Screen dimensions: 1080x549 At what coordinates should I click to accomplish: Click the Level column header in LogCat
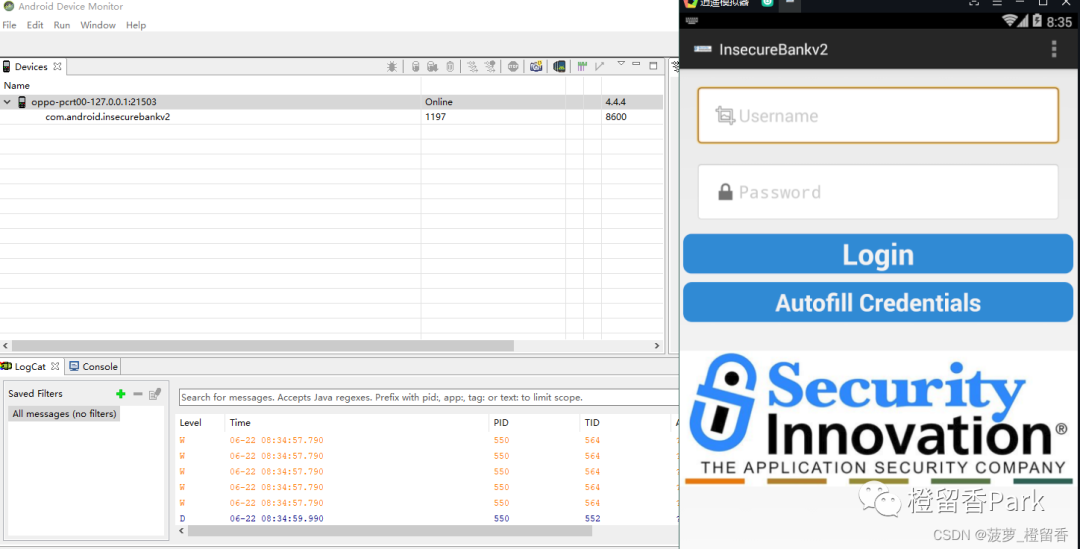click(191, 423)
